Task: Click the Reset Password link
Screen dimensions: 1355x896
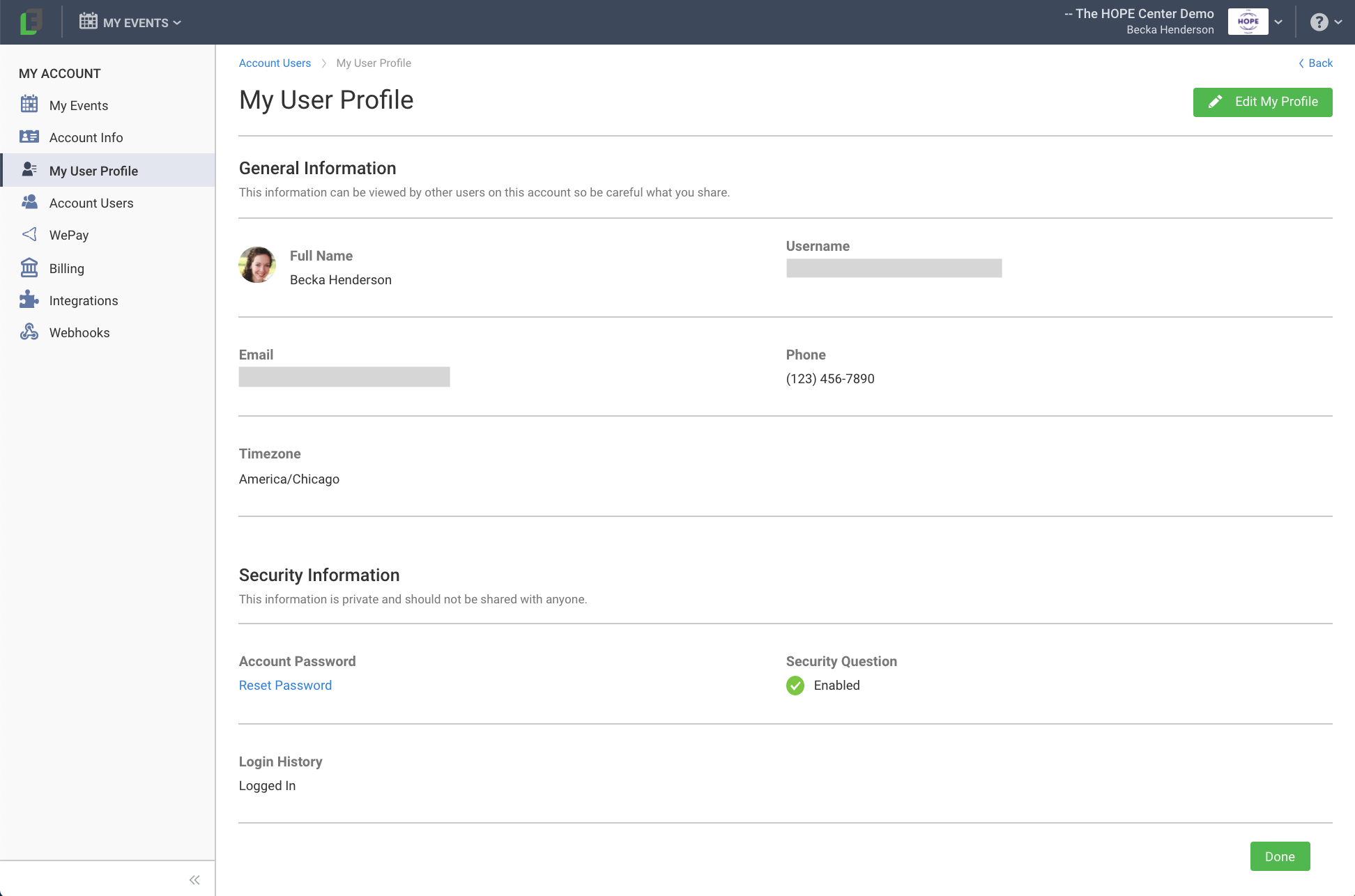Action: pos(285,685)
